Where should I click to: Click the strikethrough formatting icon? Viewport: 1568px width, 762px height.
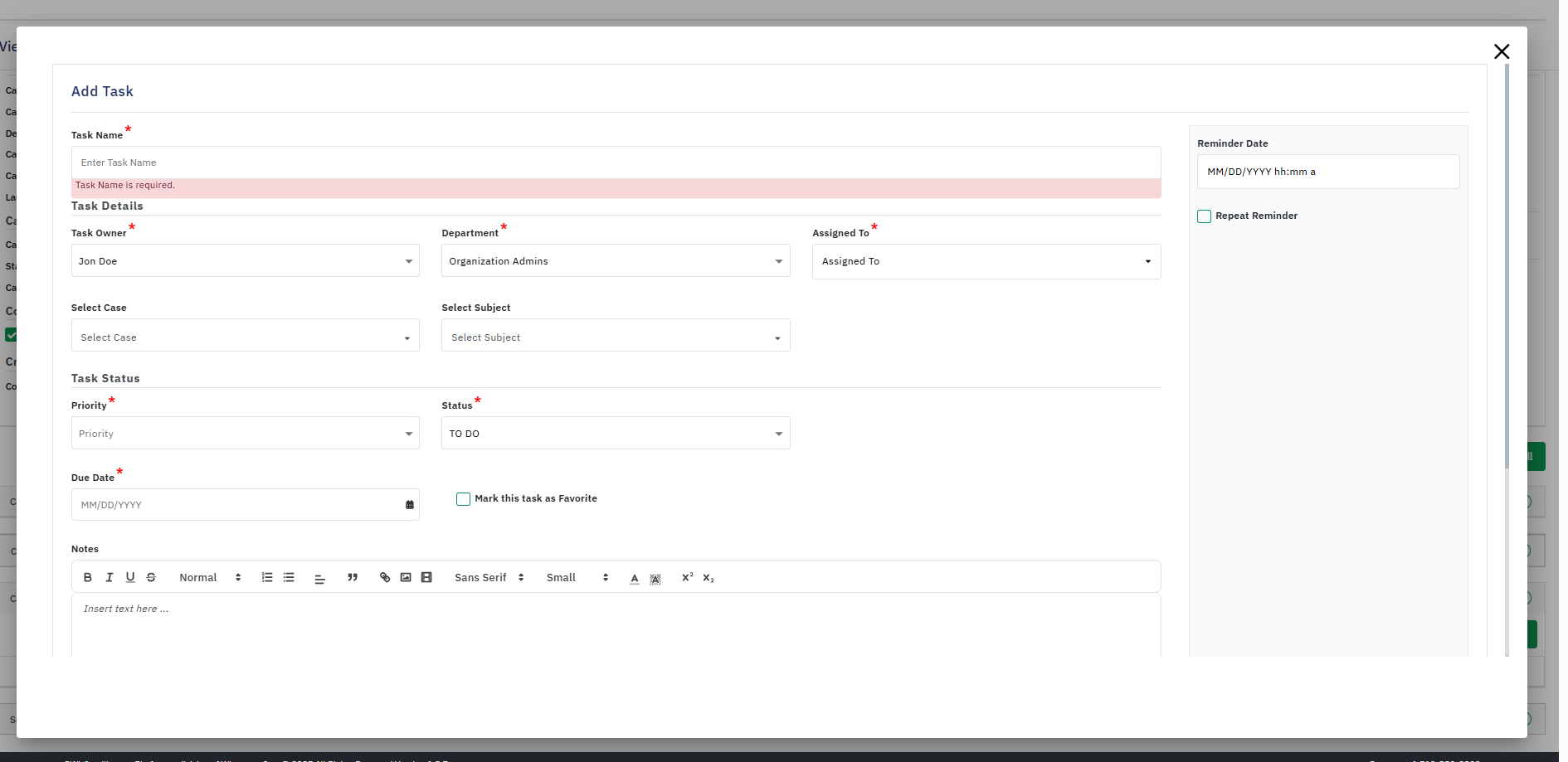pos(151,578)
